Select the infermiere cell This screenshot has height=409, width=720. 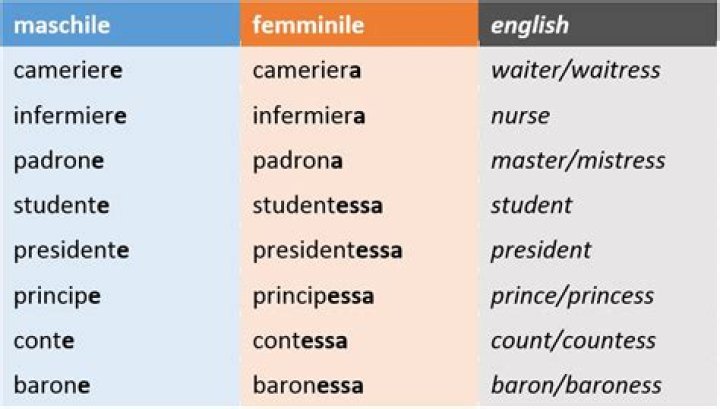click(x=70, y=116)
